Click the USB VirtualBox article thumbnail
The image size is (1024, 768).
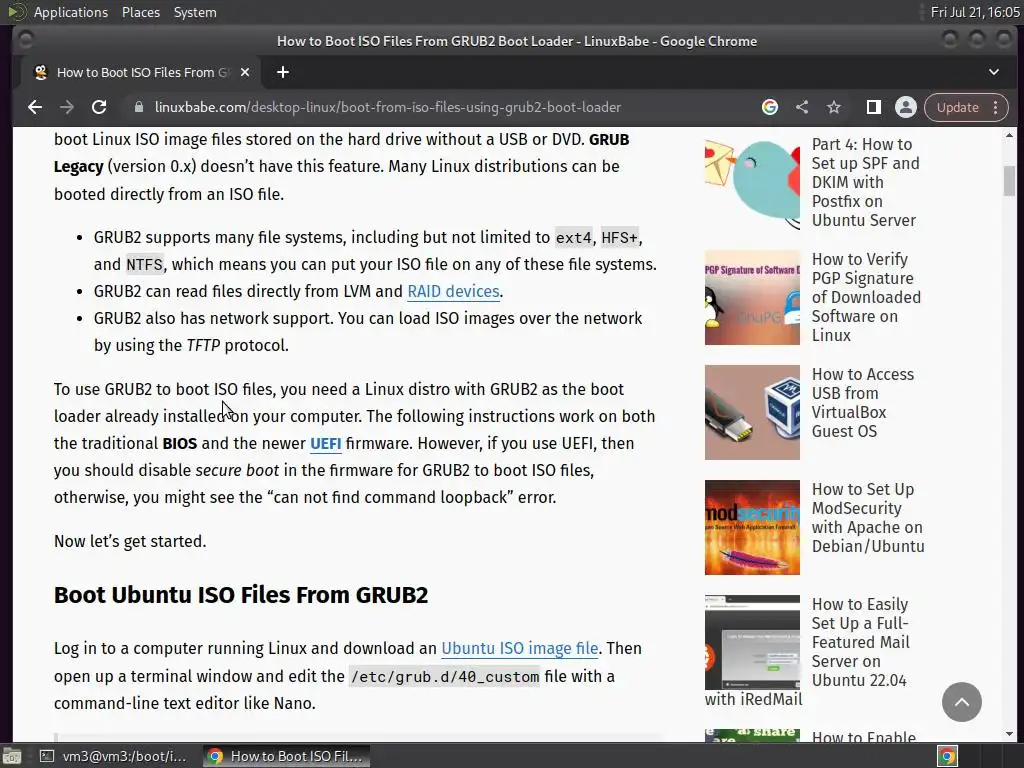click(752, 412)
